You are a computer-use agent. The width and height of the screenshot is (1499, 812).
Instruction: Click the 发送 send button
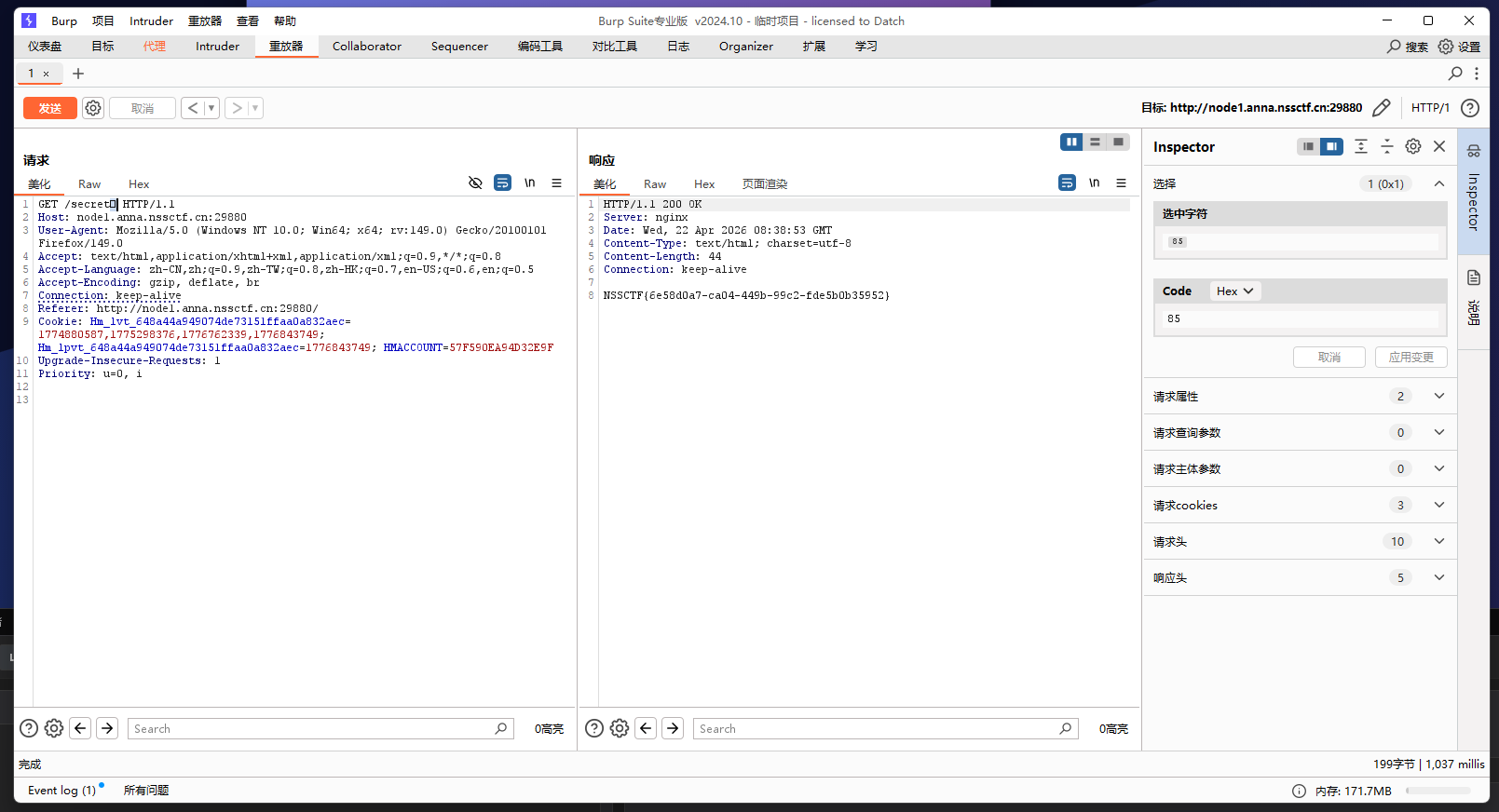tap(50, 108)
